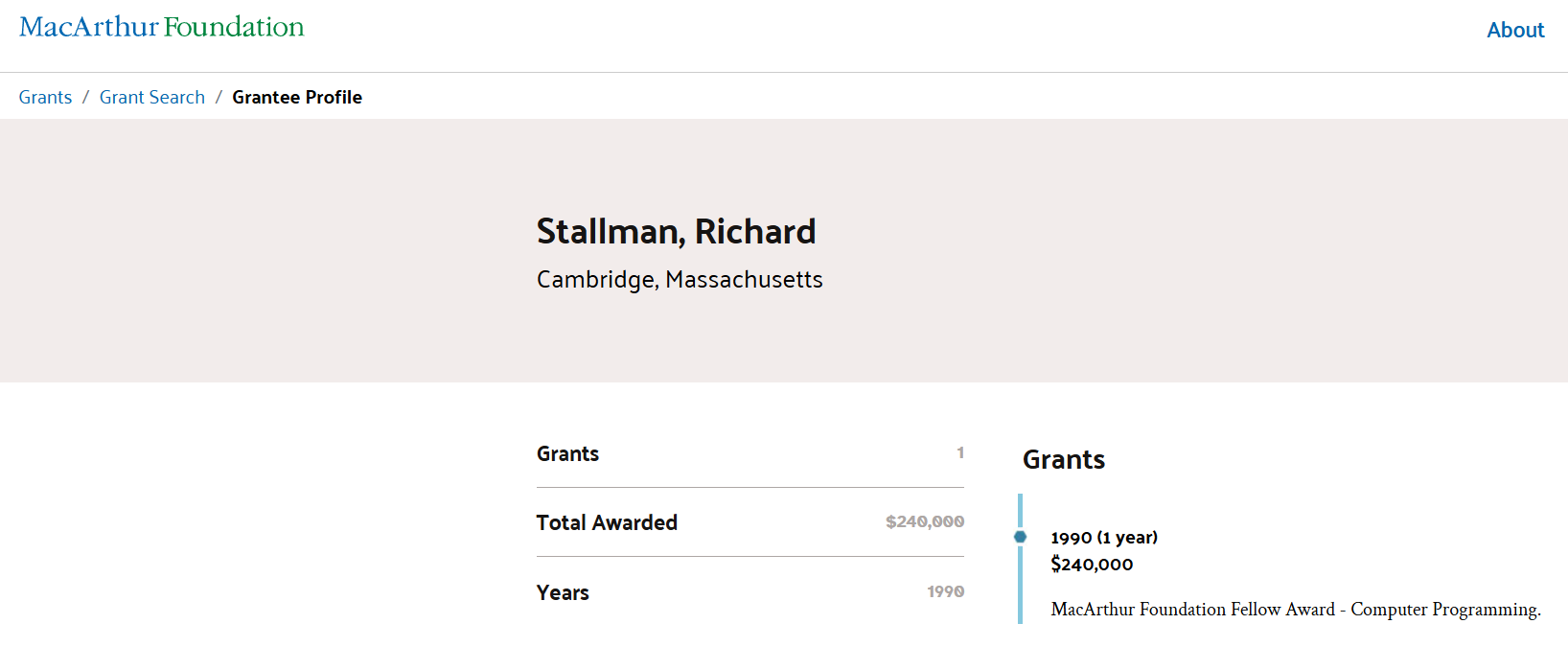Click the MacArthur Foundation logo
Screen dimensions: 1568x670
tap(161, 27)
